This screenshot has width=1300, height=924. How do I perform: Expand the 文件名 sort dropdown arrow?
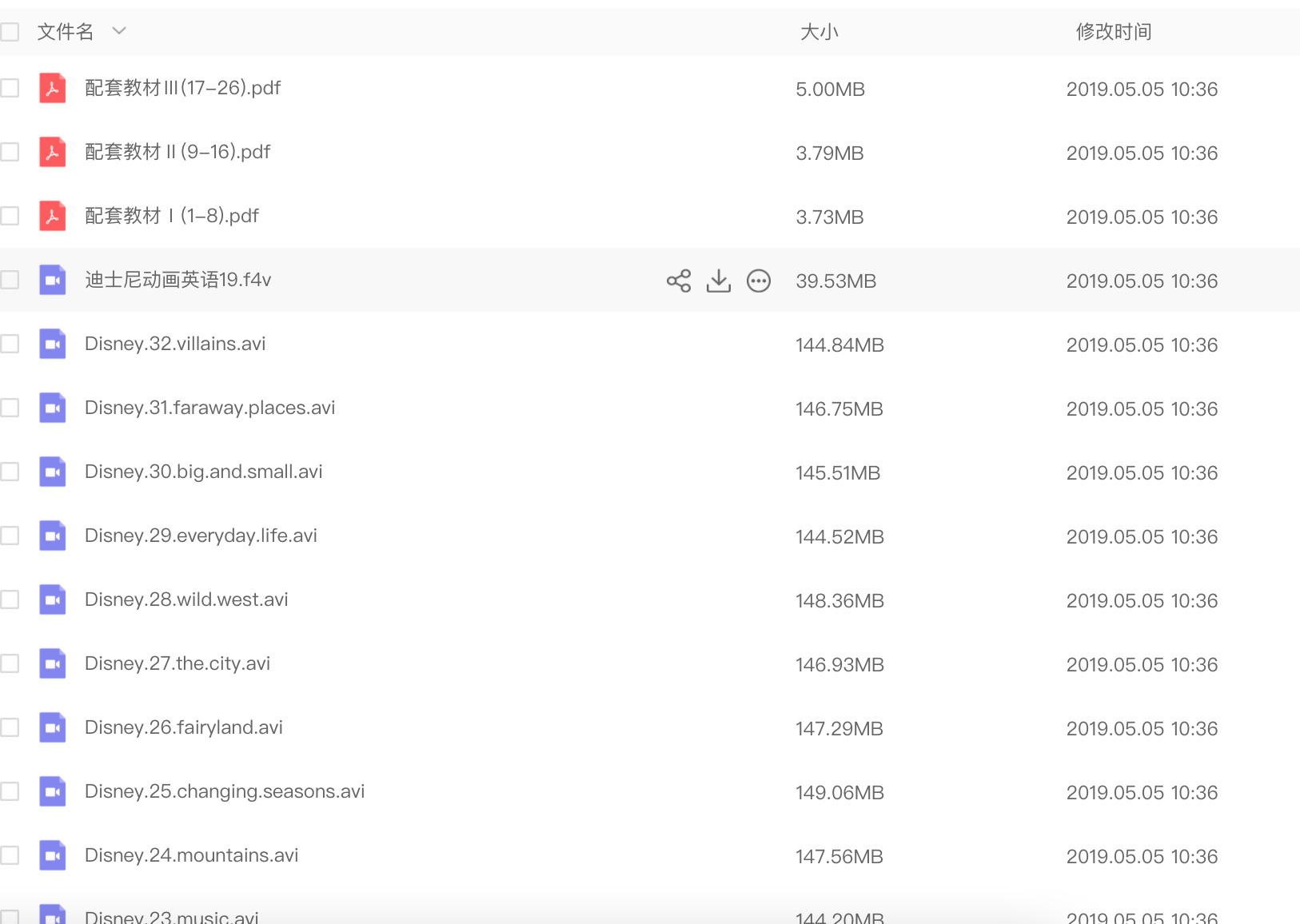119,31
